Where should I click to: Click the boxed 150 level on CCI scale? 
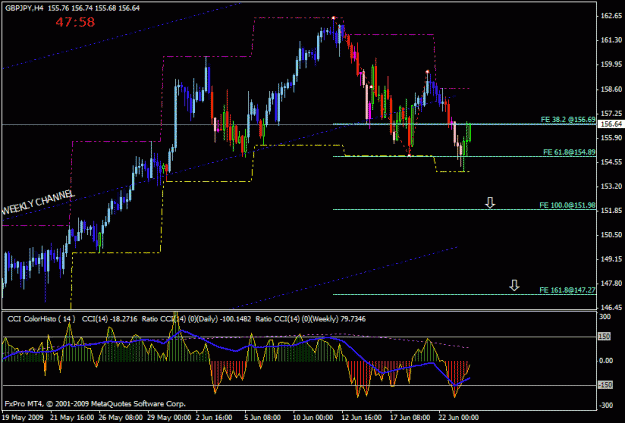605,336
